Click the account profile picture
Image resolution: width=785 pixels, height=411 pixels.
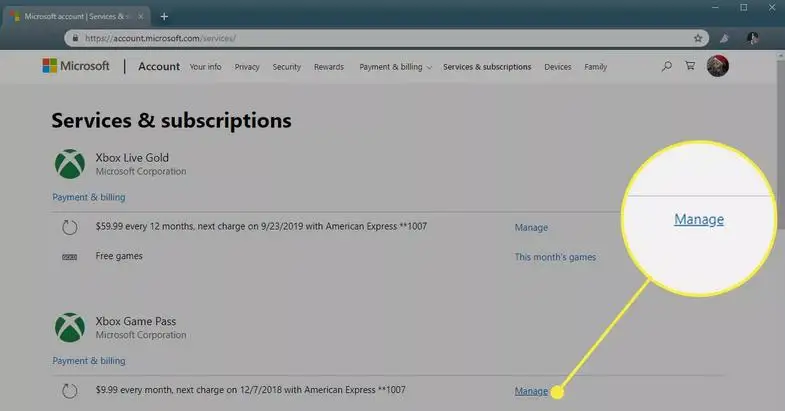[717, 66]
